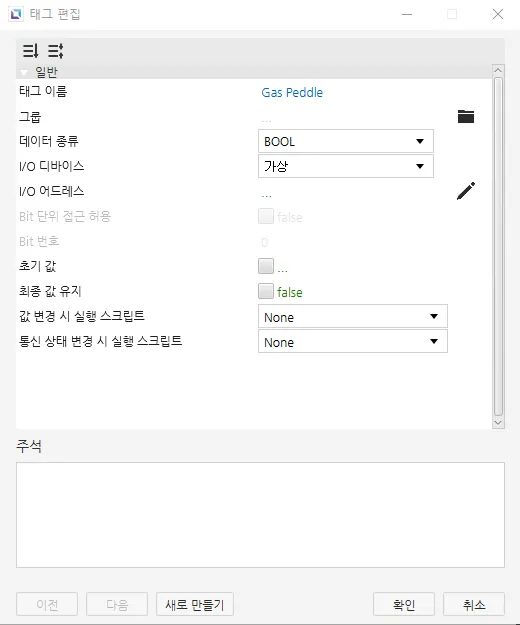
Task: Click the app icon in title bar
Action: [16, 14]
